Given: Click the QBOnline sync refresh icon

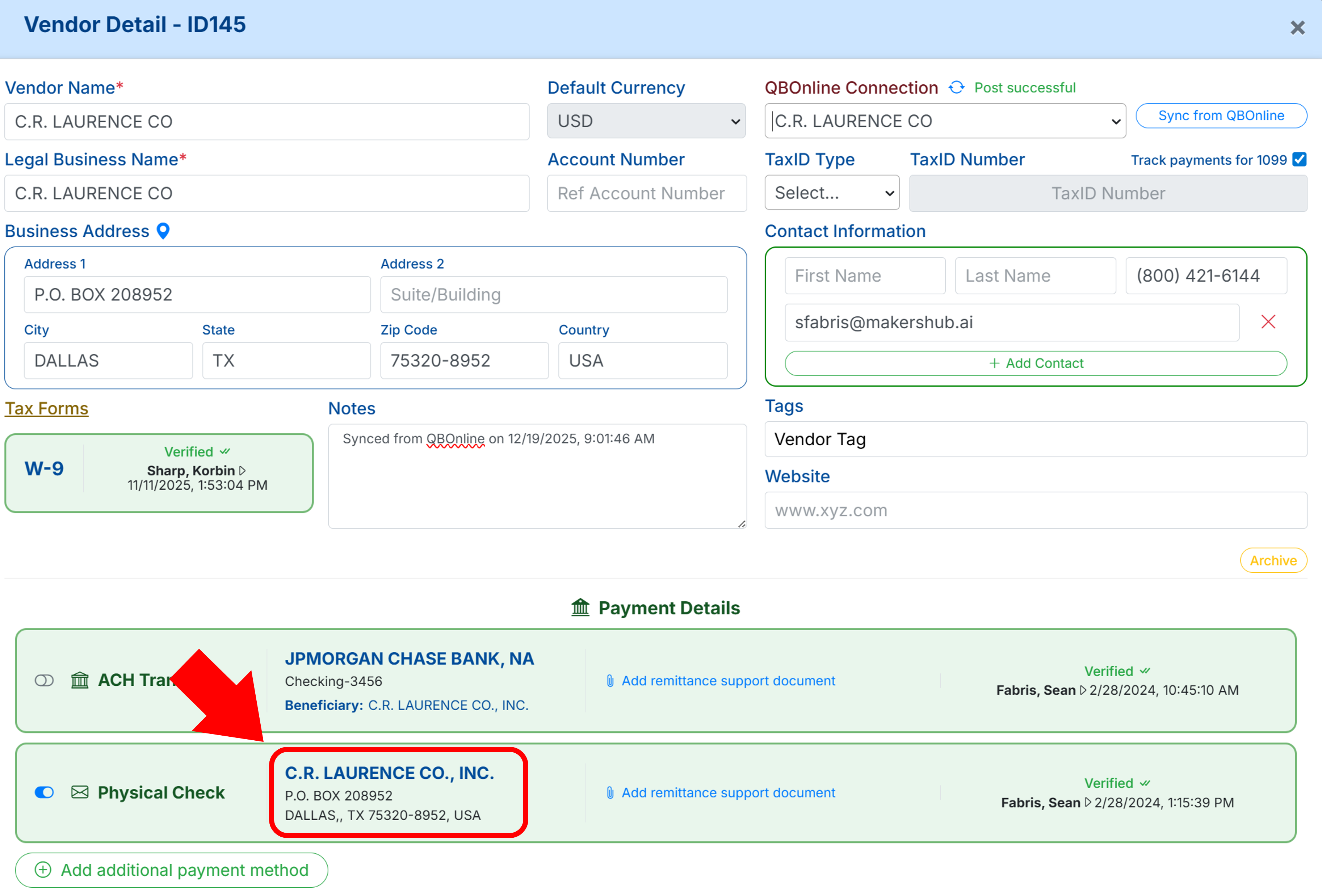Looking at the screenshot, I should point(956,88).
